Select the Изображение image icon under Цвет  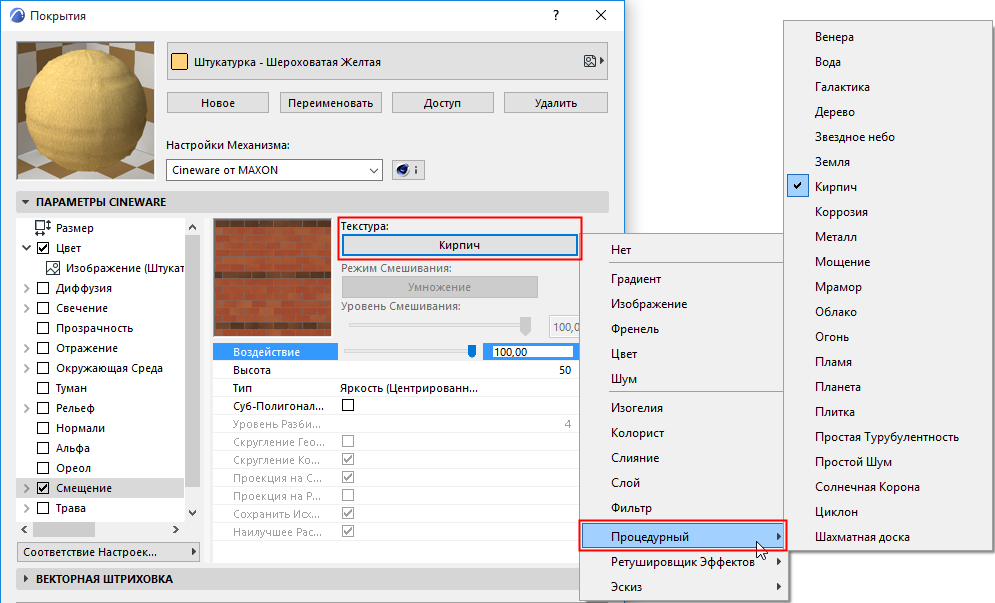(53, 268)
